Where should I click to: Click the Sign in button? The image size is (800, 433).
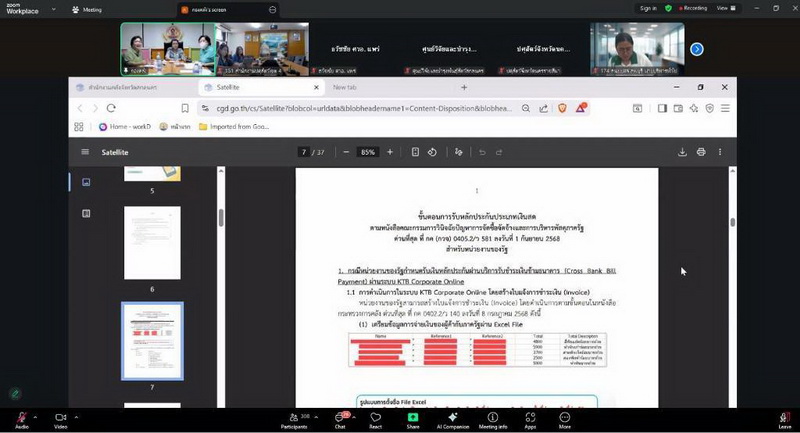pos(648,8)
